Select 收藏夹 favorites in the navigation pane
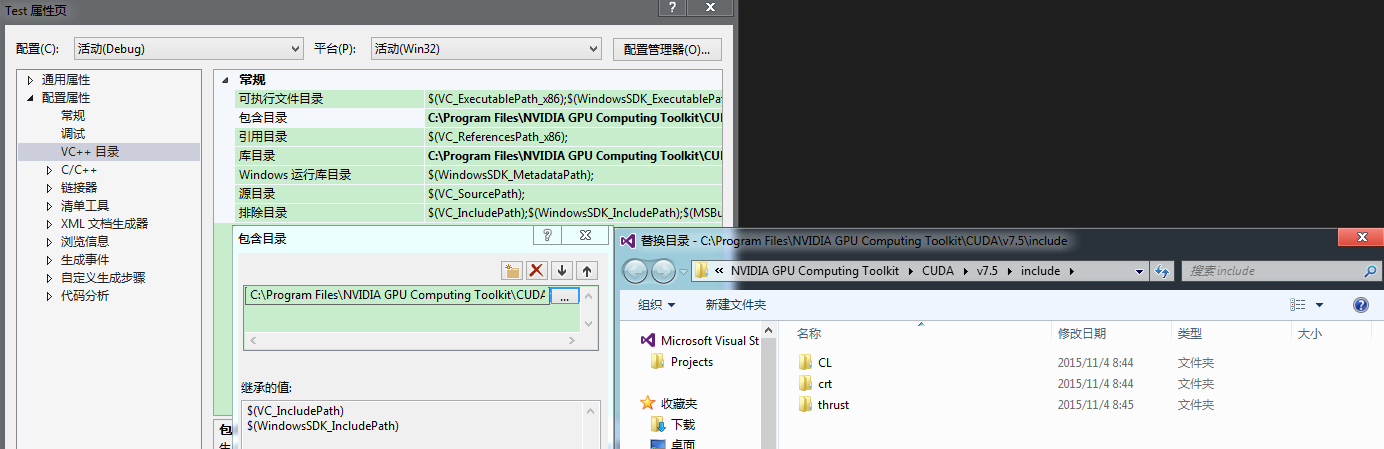 [668, 403]
